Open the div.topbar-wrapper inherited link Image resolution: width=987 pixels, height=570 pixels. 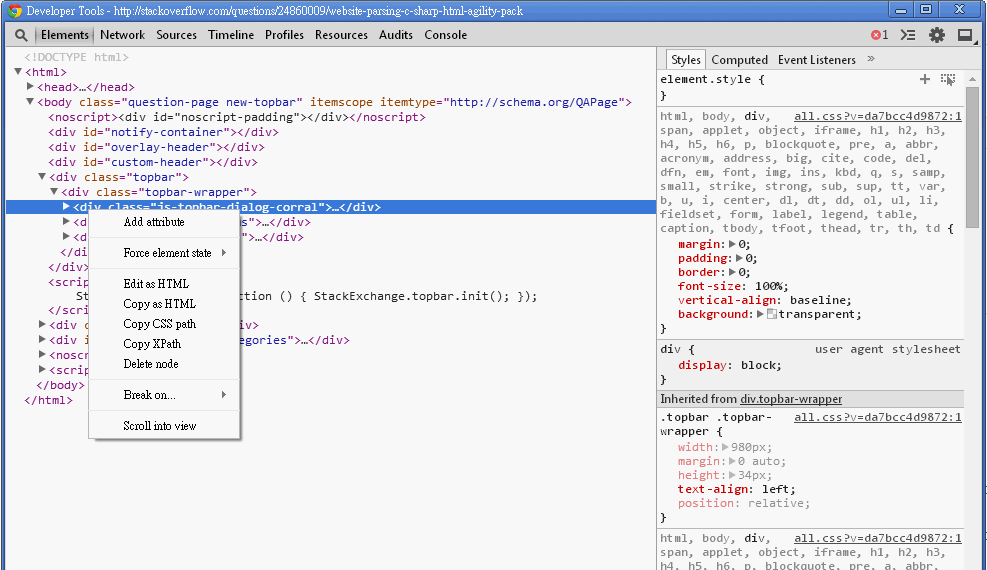point(791,399)
